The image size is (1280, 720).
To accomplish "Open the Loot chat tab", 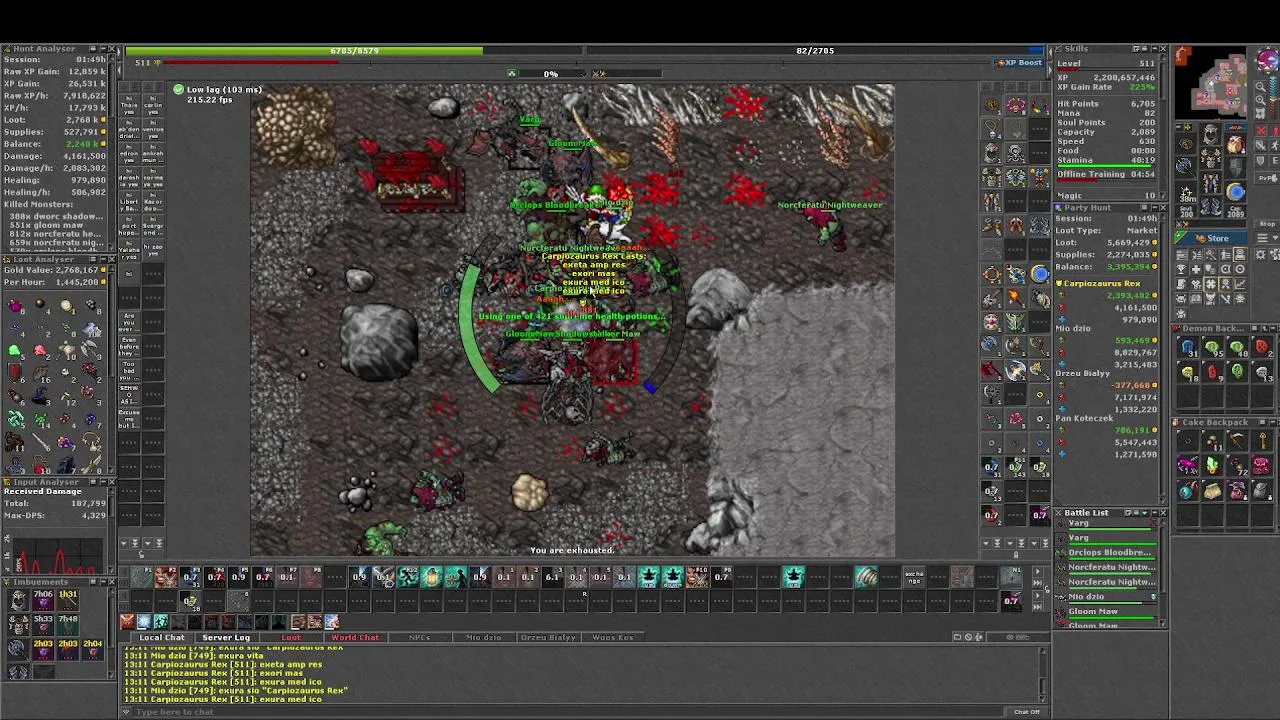I will pos(291,637).
